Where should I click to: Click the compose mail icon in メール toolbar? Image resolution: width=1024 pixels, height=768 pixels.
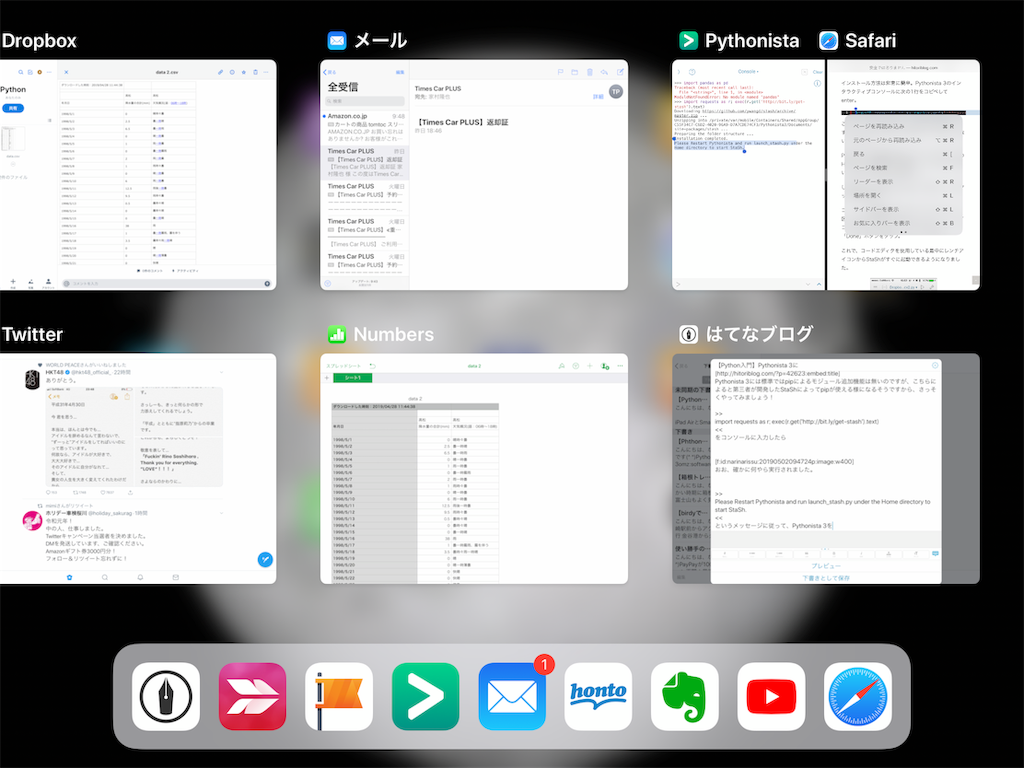click(620, 72)
